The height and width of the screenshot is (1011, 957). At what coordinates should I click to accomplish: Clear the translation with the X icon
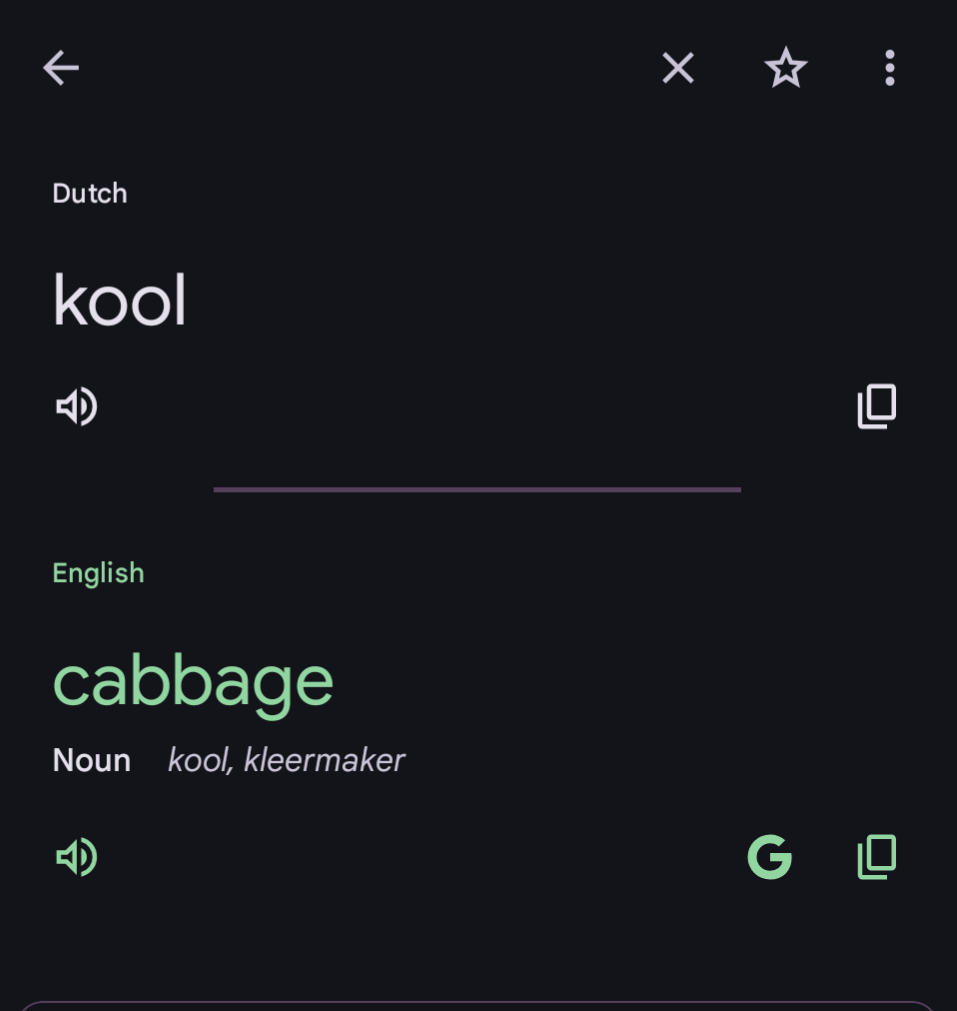click(x=678, y=68)
